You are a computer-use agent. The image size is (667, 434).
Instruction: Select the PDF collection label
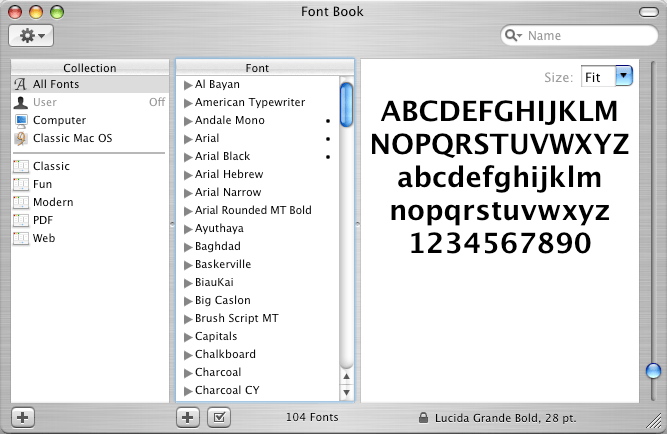click(43, 220)
